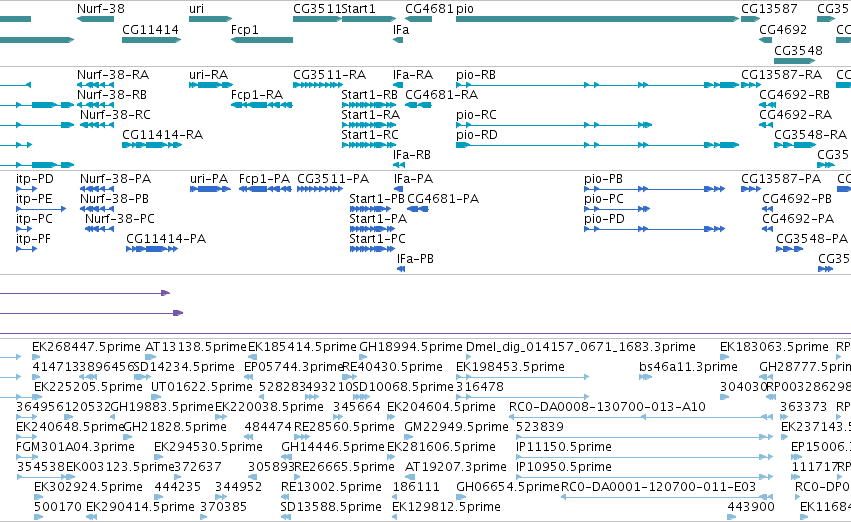The width and height of the screenshot is (851, 522).
Task: Select the RC0-DA0001-120700-011-E03 EST label
Action: (x=658, y=487)
